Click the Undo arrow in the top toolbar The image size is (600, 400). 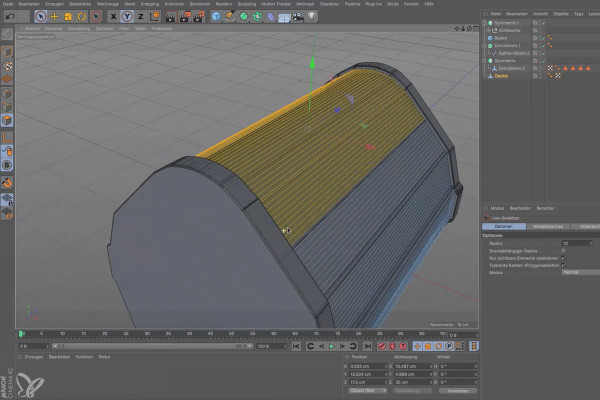pos(10,16)
